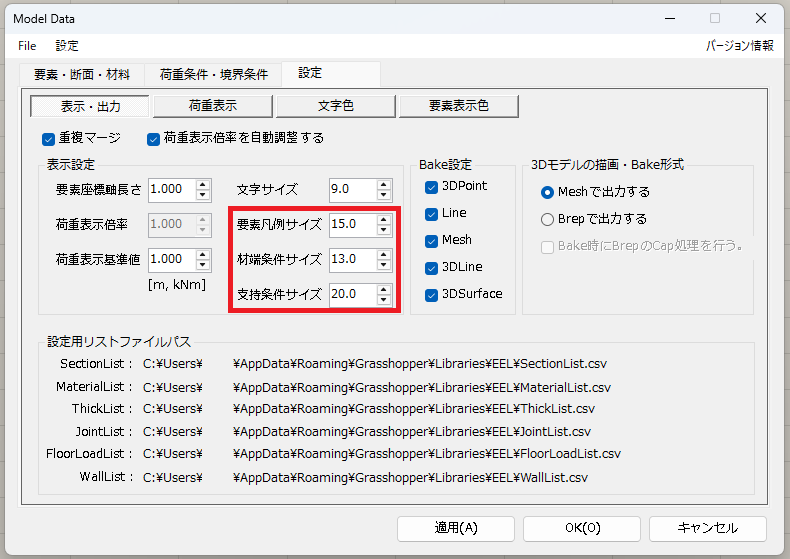Image resolution: width=790 pixels, height=559 pixels.
Task: Click the 文字サイズ input field
Action: coord(351,189)
